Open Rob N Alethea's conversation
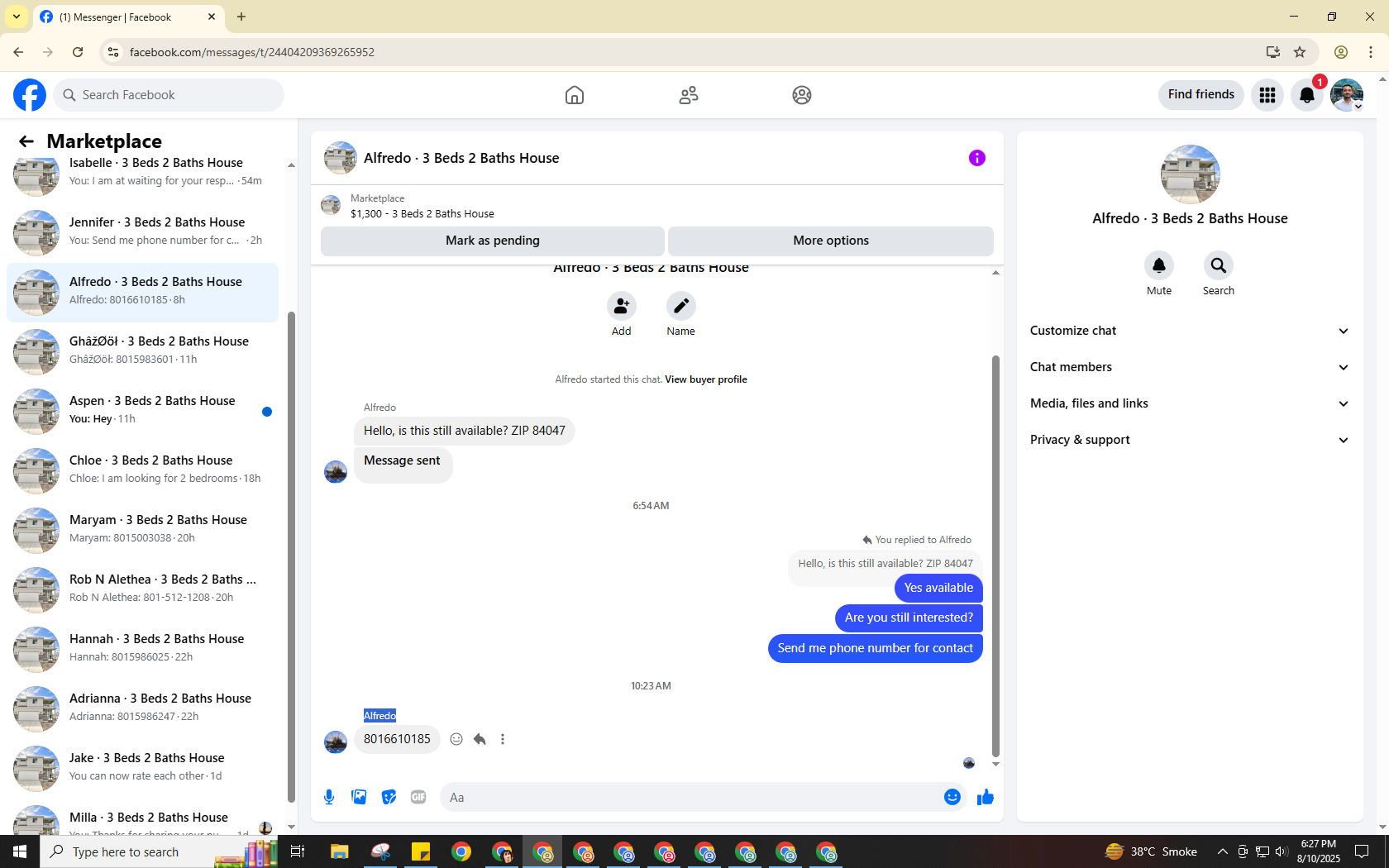The image size is (1389, 868). 142,589
